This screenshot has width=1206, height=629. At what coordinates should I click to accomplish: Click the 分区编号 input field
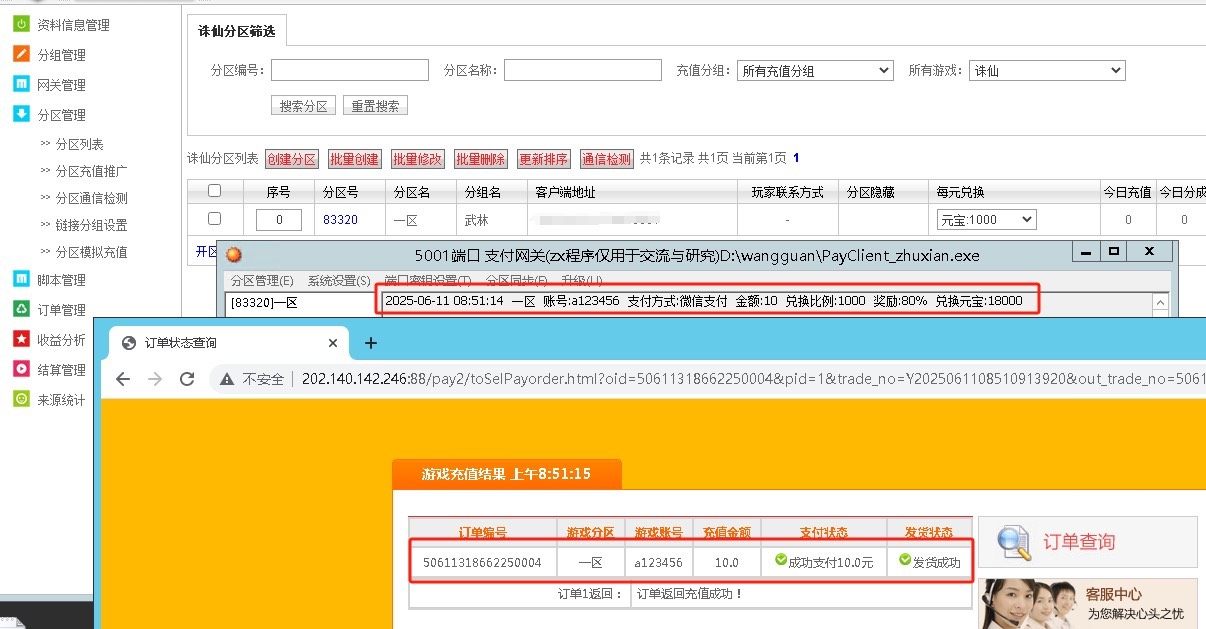(350, 70)
